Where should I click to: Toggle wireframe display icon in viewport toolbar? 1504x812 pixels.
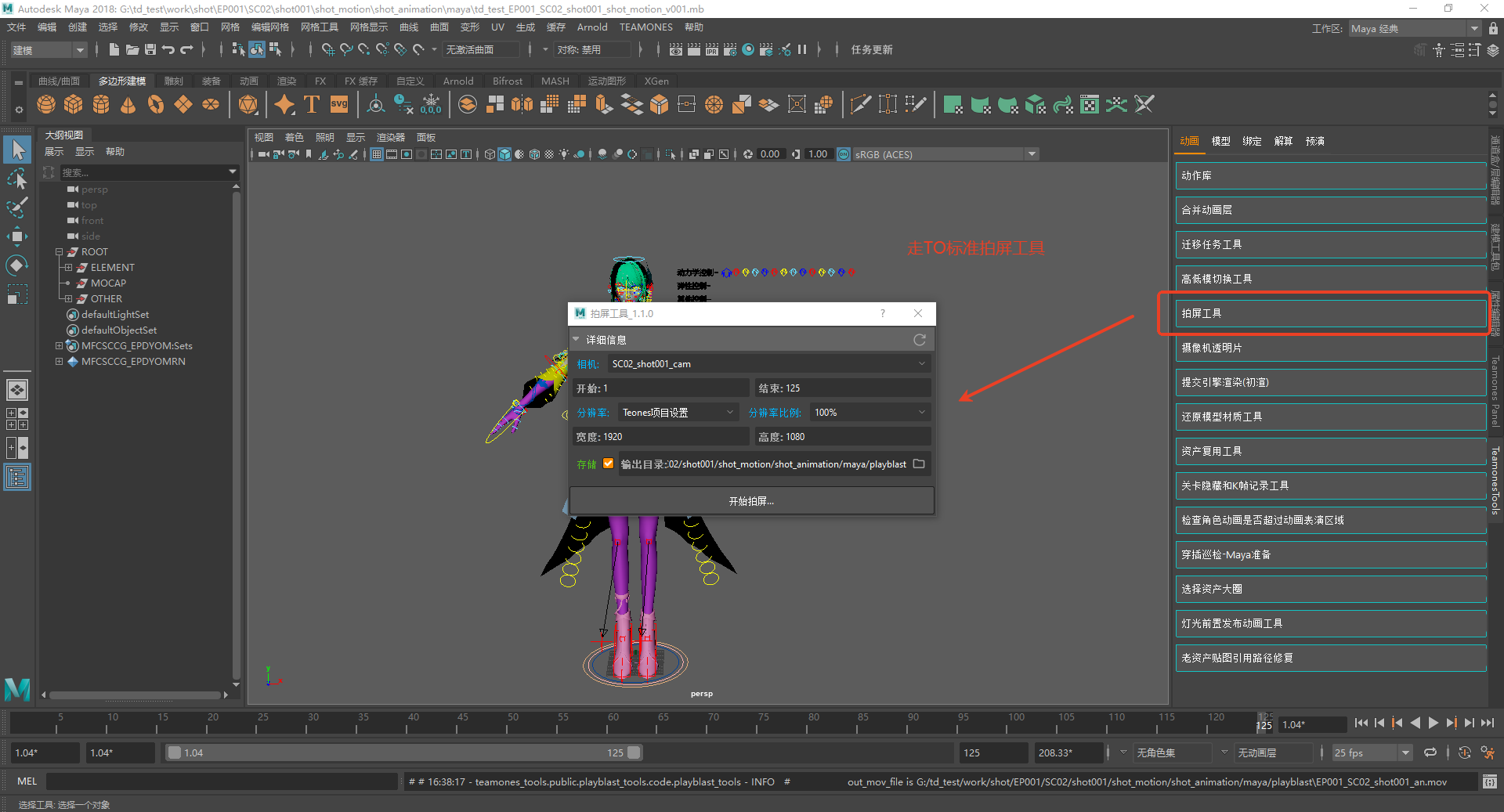click(490, 154)
